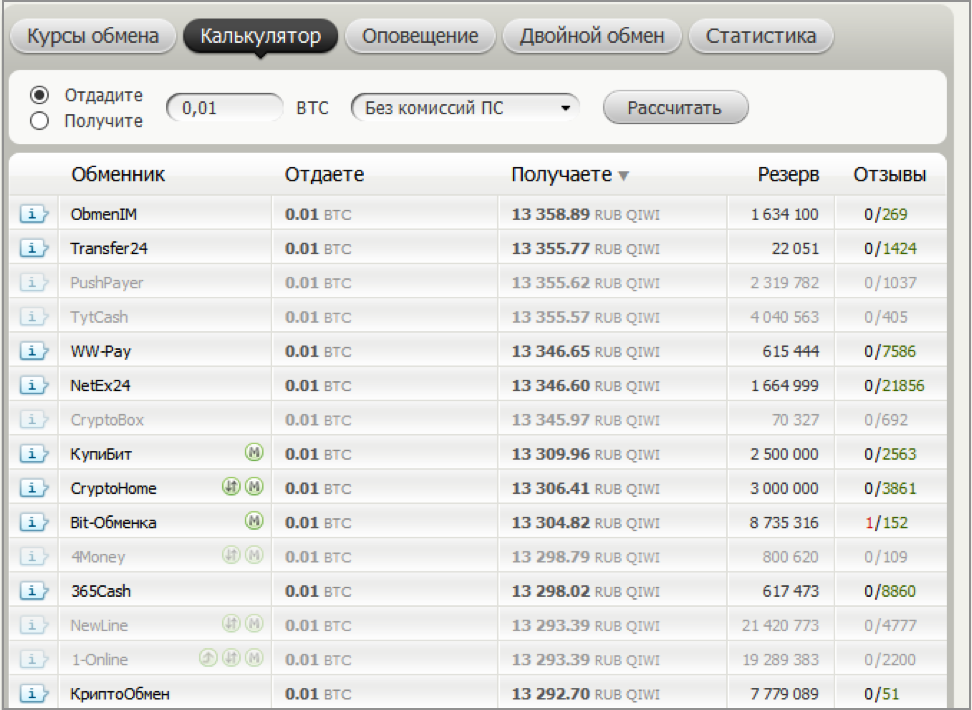Click the M badge on 1-Online row
Viewport: 972px width, 710px height.
[254, 658]
